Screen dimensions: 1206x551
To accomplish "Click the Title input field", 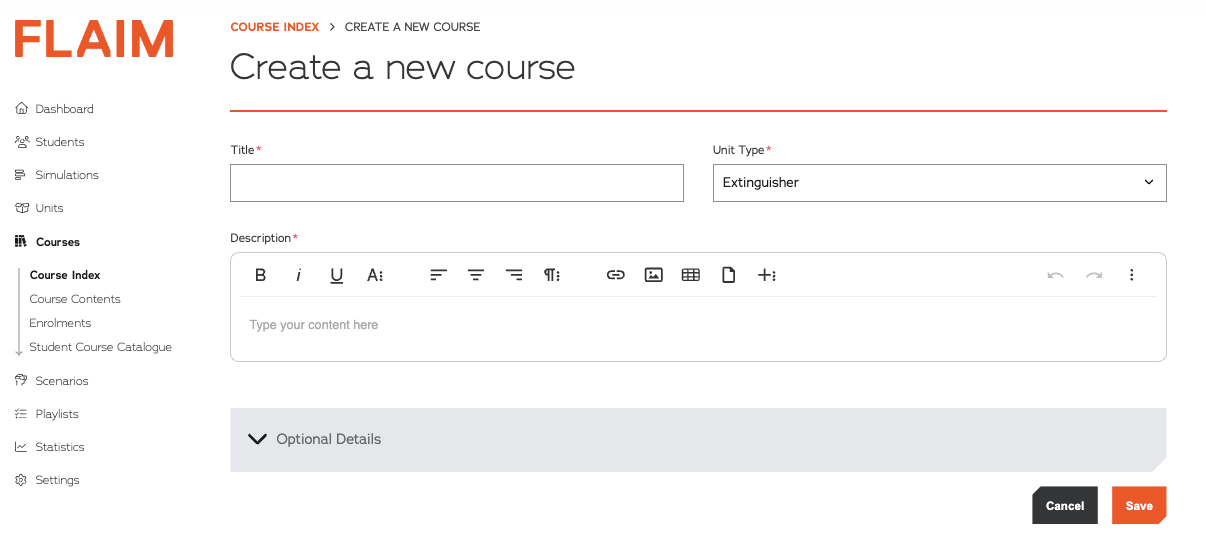I will 457,183.
